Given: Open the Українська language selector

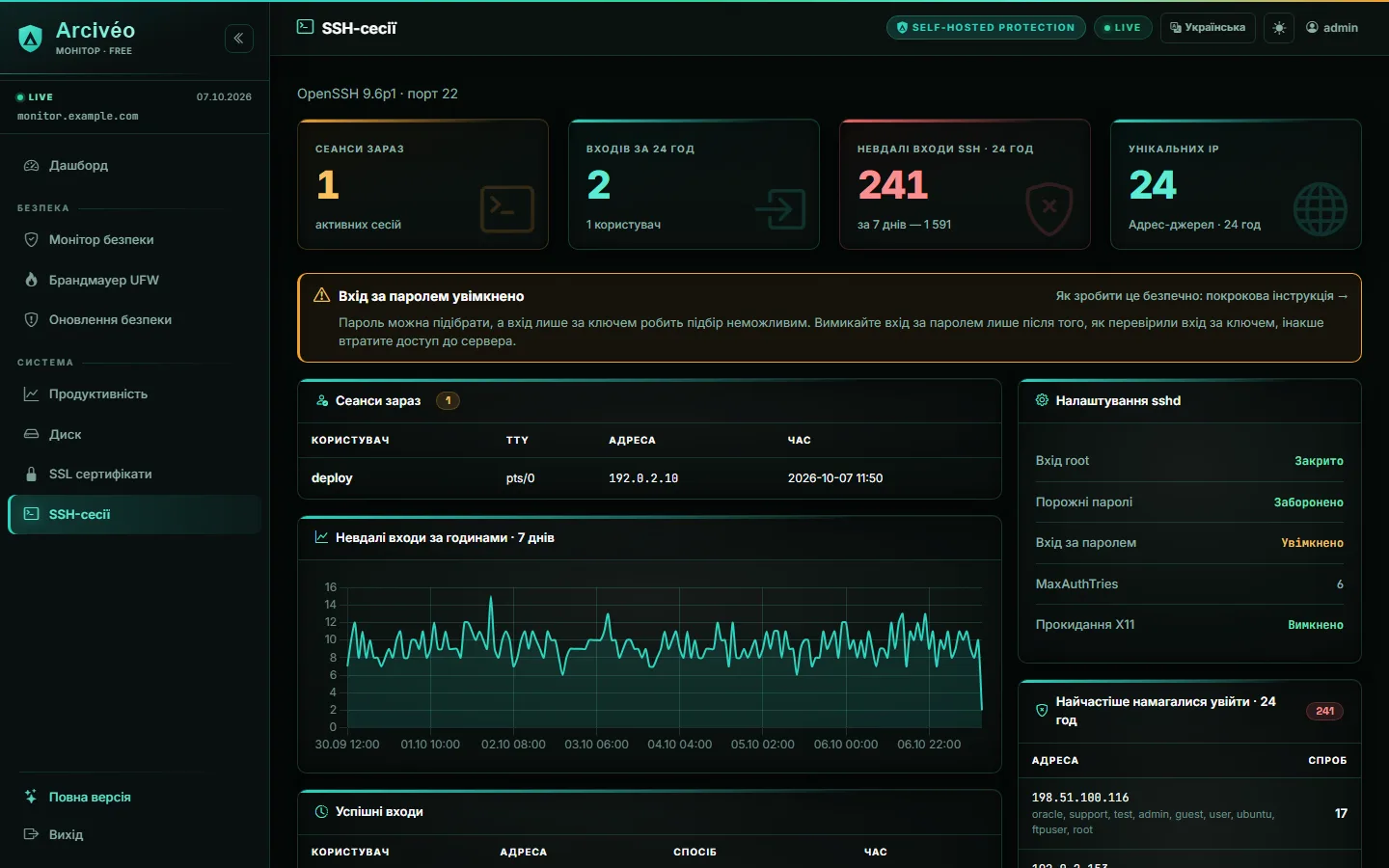Looking at the screenshot, I should [1208, 28].
